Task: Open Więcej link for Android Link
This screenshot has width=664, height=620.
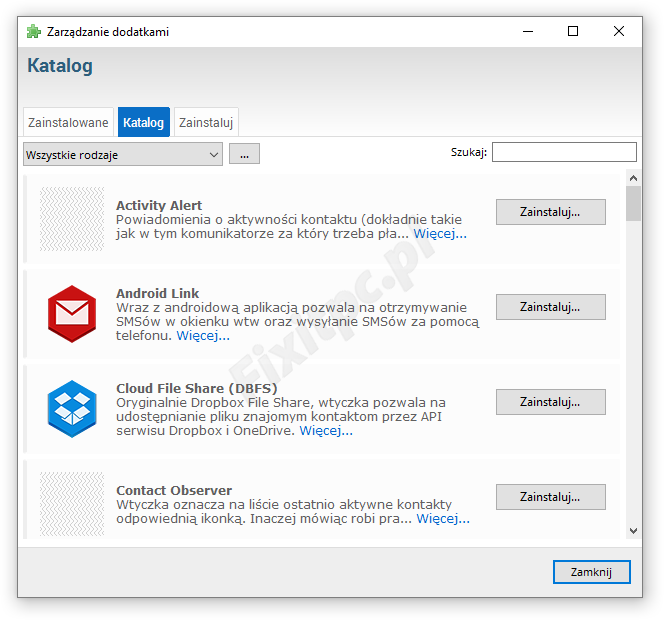Action: click(x=203, y=336)
